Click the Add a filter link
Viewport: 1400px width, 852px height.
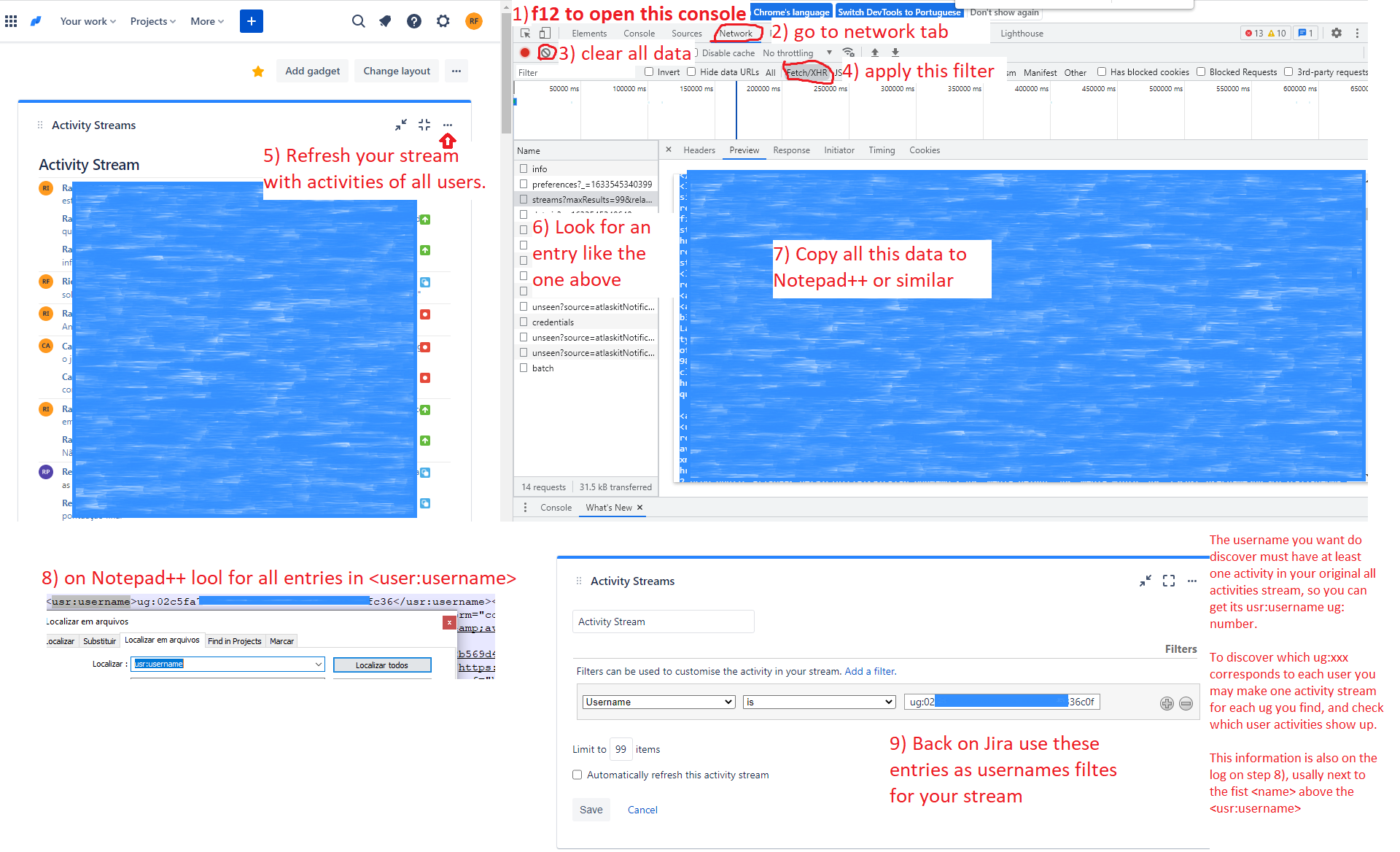point(869,671)
